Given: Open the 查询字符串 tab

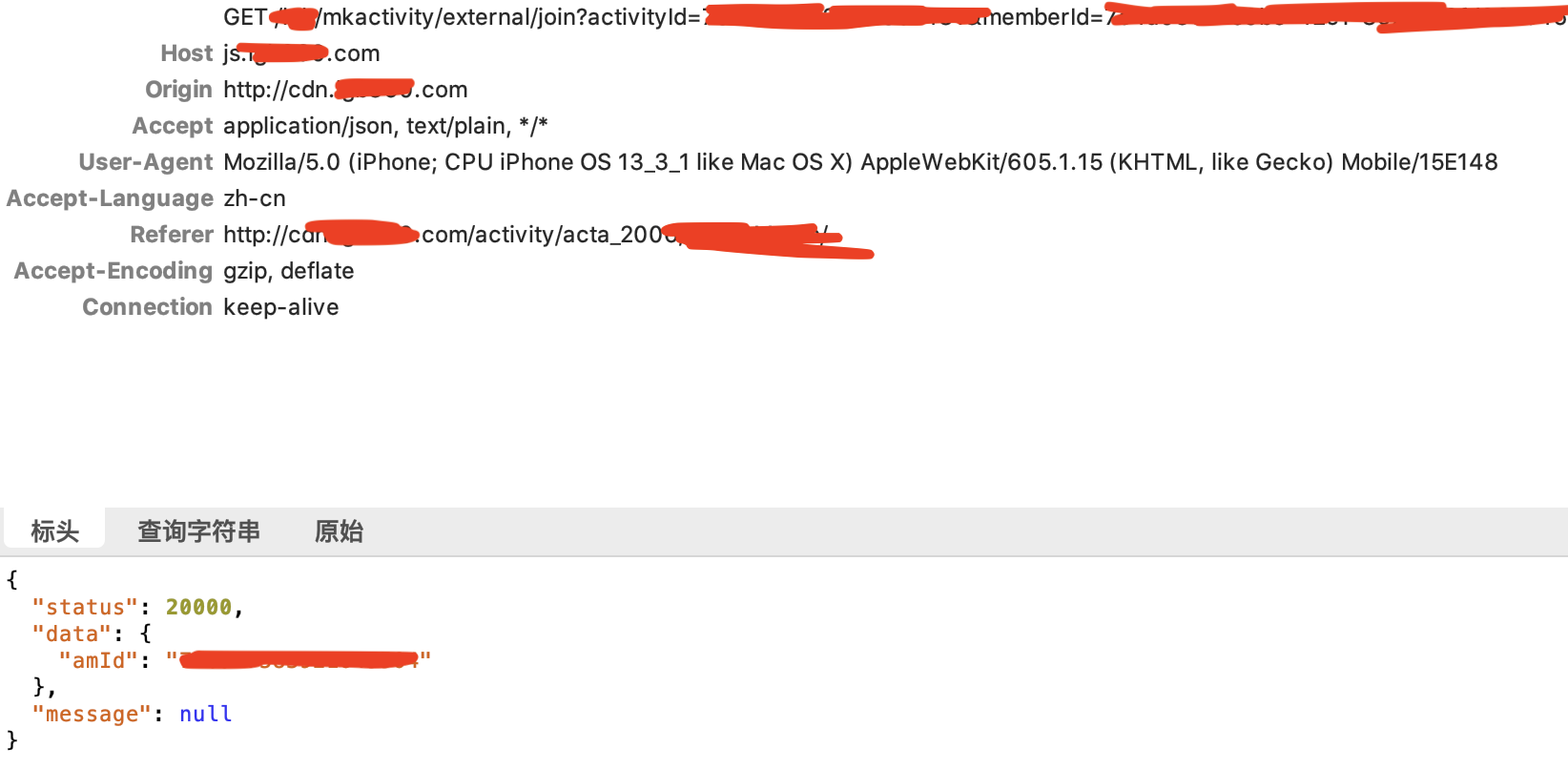Looking at the screenshot, I should click(198, 530).
